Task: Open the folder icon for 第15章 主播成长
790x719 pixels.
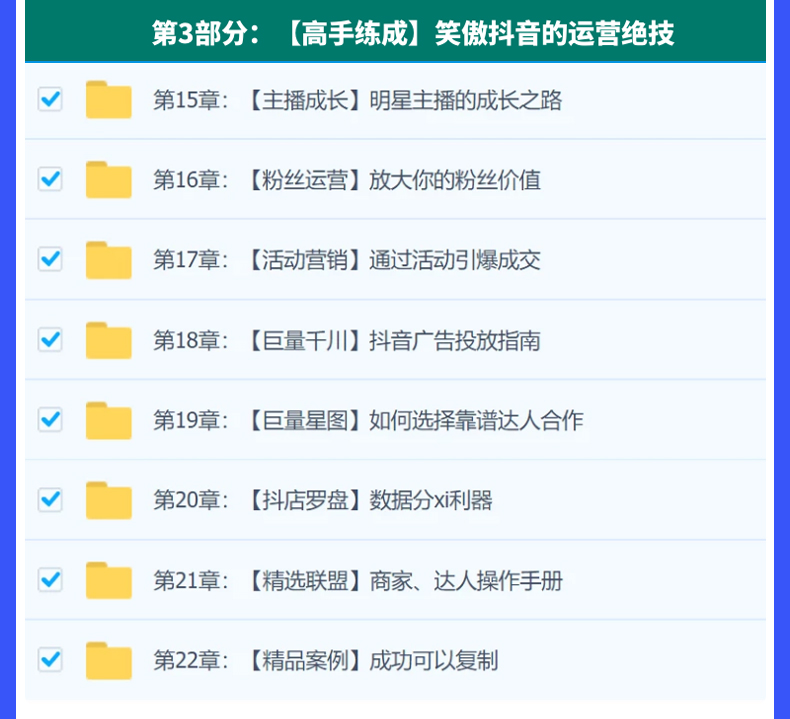Action: 108,100
